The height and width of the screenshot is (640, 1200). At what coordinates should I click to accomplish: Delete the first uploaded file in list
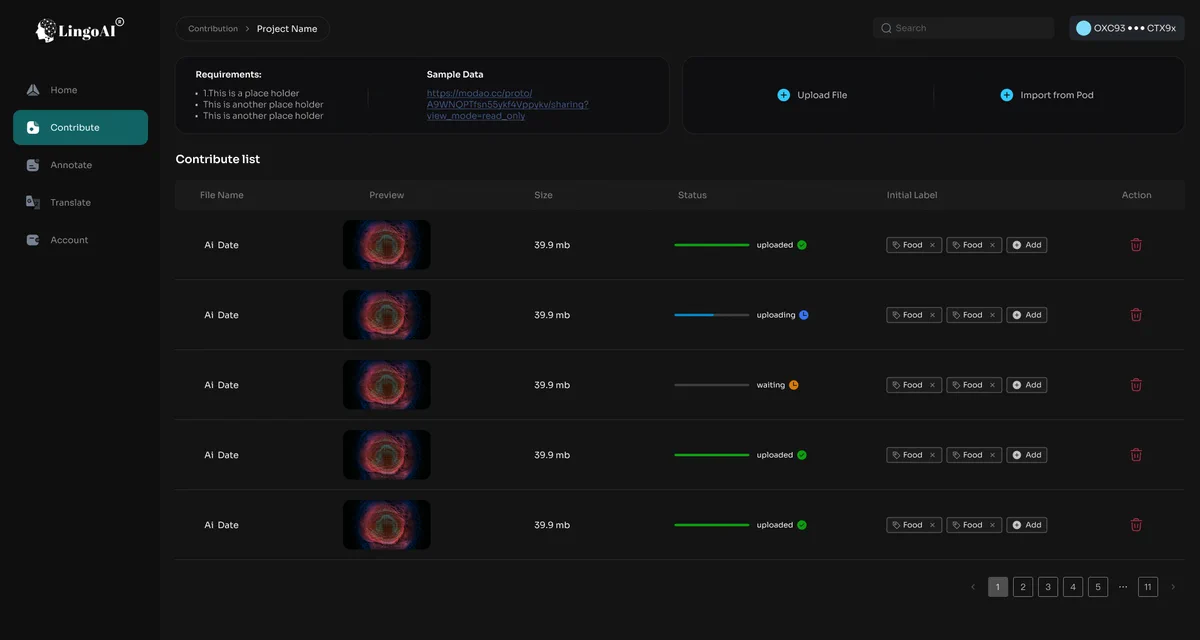[x=1136, y=245]
